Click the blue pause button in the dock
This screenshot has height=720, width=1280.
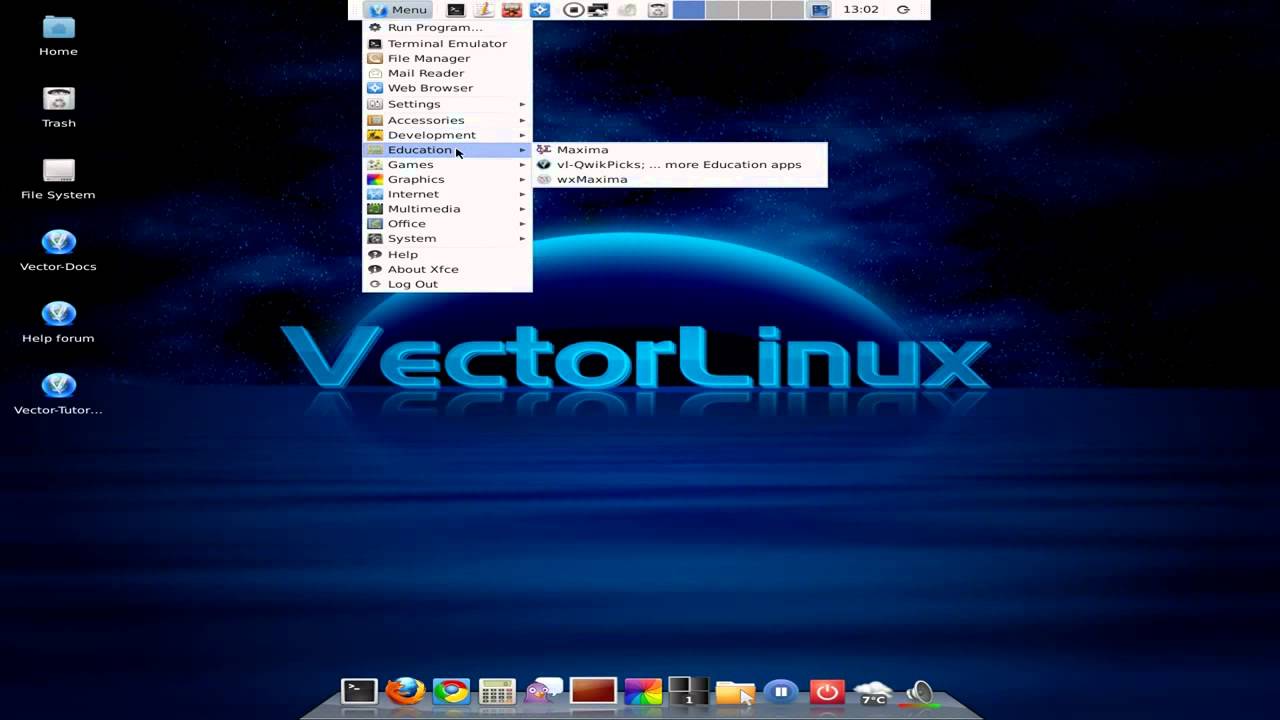pos(781,690)
